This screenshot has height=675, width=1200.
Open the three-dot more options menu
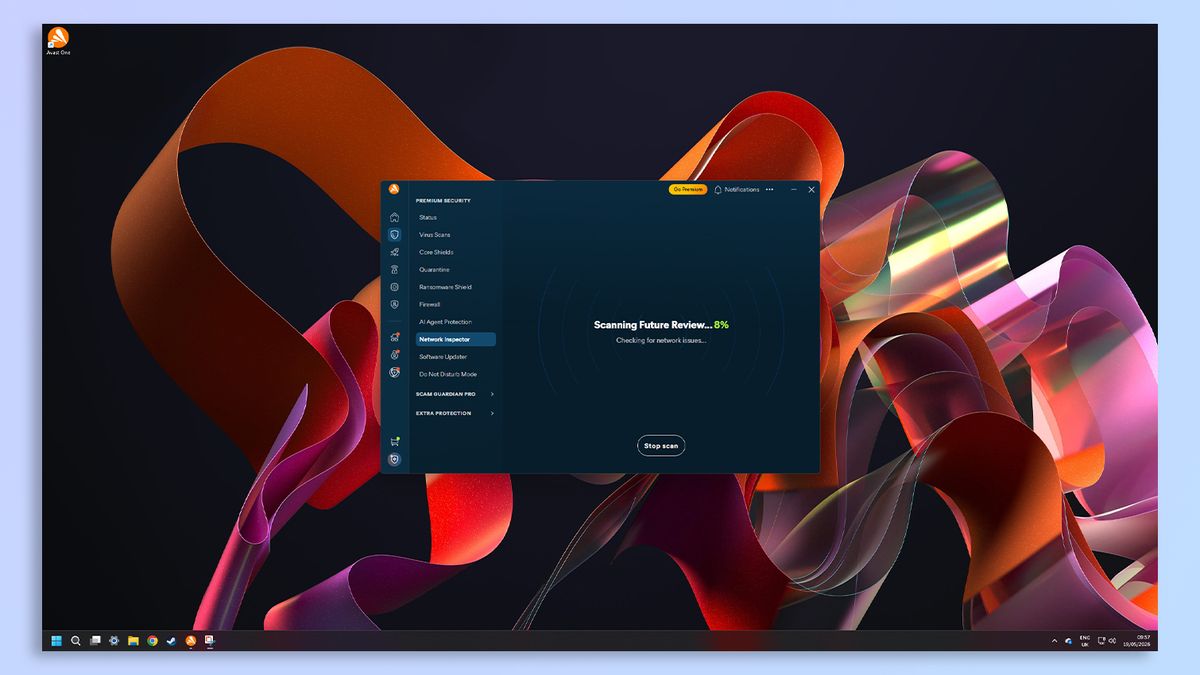click(769, 189)
